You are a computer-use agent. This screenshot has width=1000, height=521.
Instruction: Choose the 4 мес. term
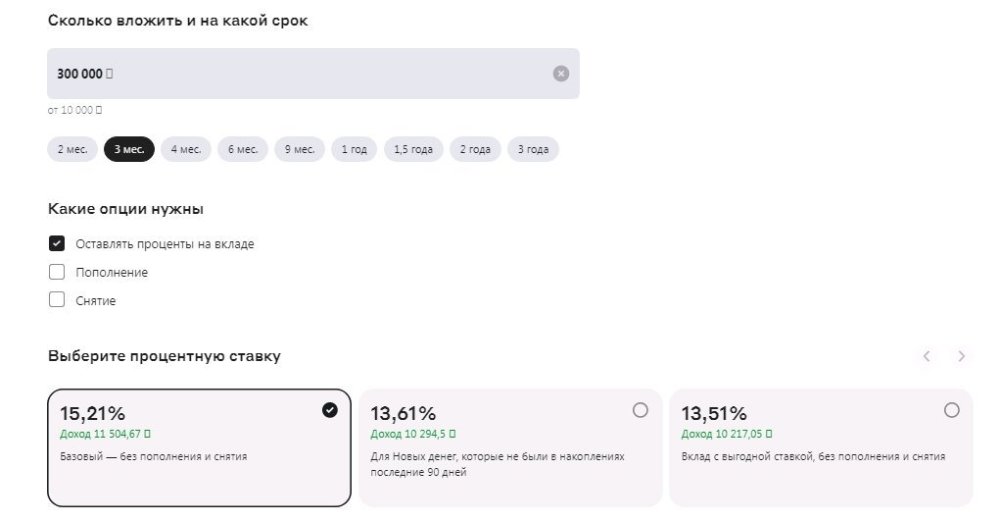point(186,149)
